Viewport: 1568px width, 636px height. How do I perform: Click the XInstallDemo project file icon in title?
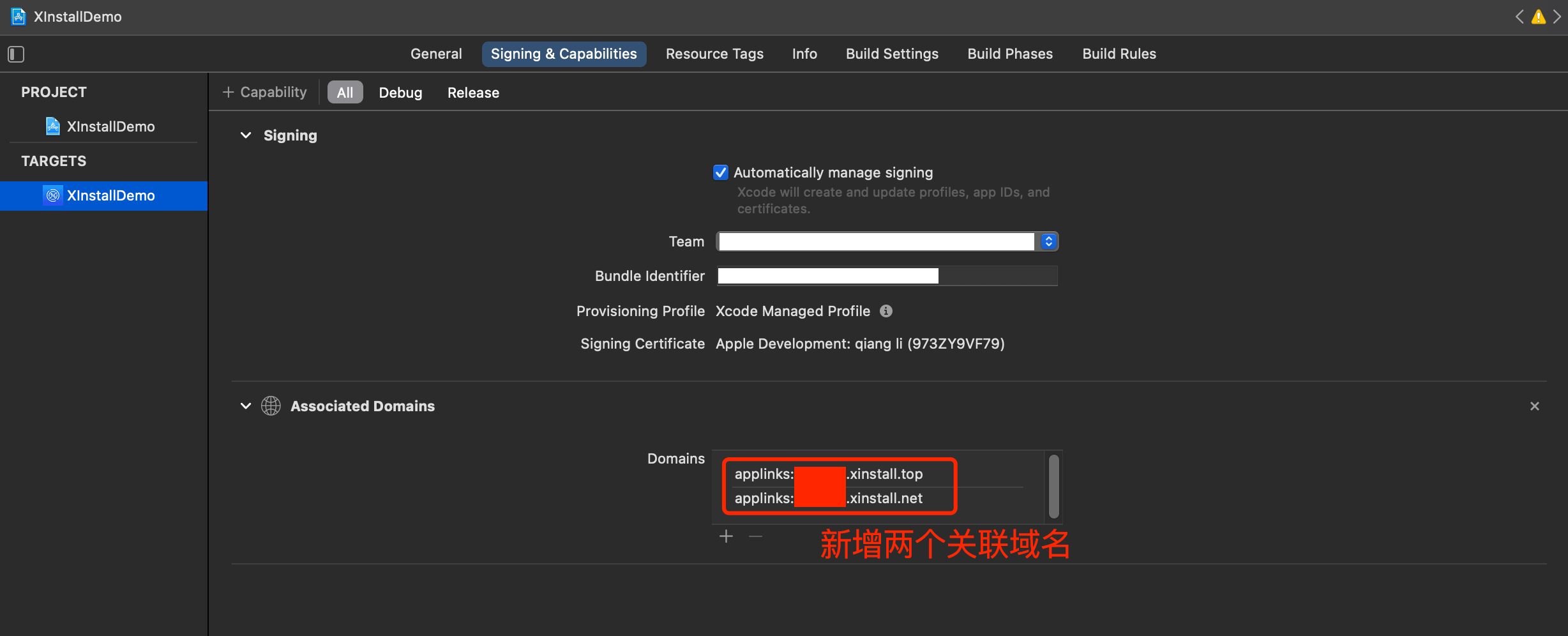click(19, 17)
